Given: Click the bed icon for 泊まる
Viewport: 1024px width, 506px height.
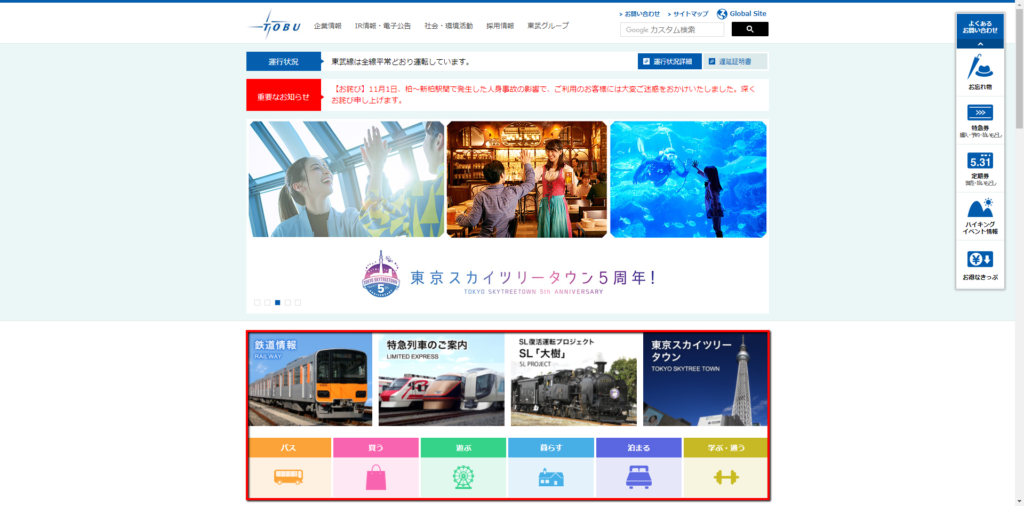Looking at the screenshot, I should [x=638, y=477].
